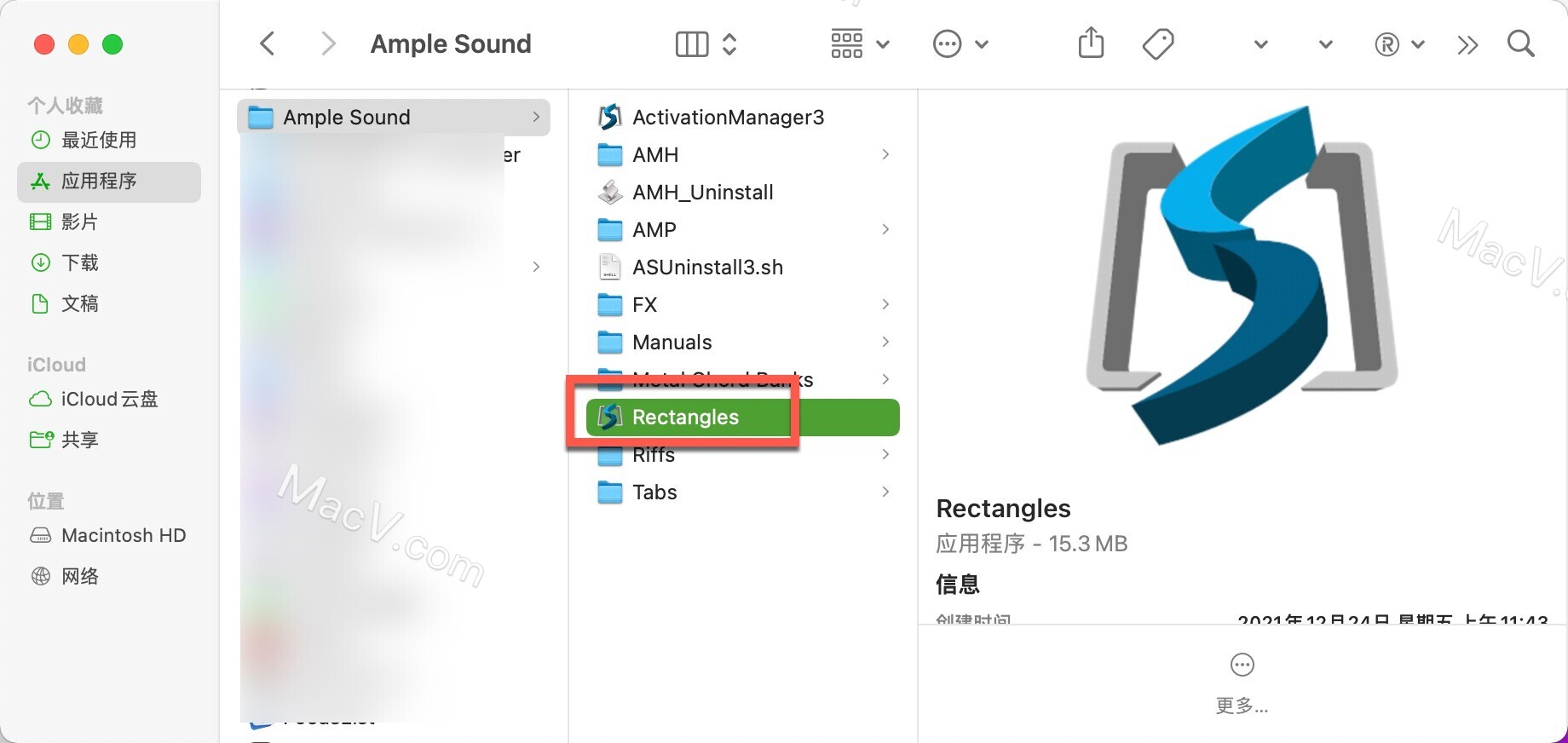Go forward with the right chevron
The image size is (1568, 743).
328,43
